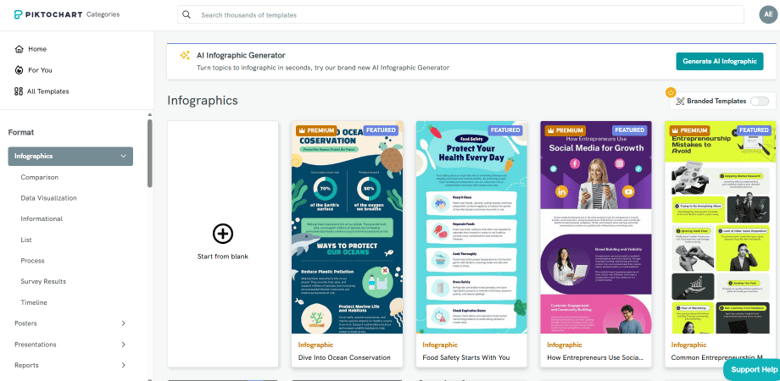Click the For You icon
This screenshot has width=780, height=381.
tap(19, 70)
